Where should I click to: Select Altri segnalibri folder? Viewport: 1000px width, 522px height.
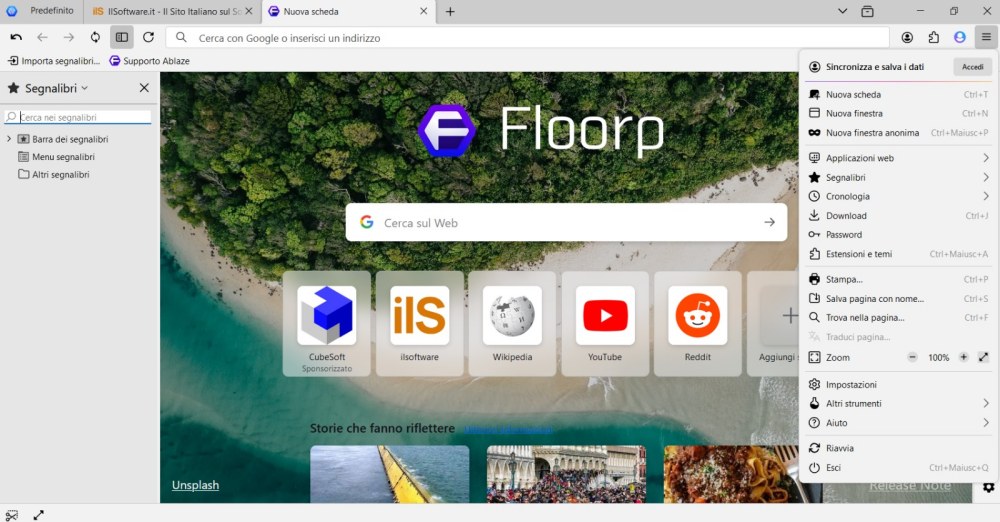coord(54,175)
